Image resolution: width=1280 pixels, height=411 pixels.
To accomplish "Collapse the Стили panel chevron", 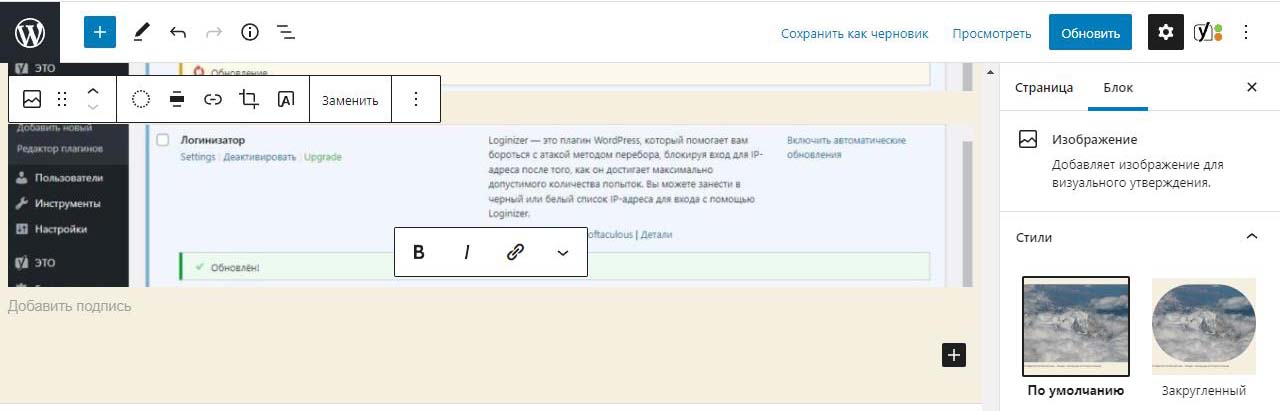I will tap(1251, 237).
